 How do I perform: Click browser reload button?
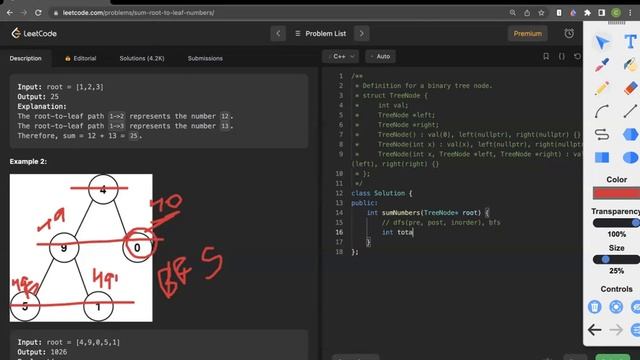38,13
